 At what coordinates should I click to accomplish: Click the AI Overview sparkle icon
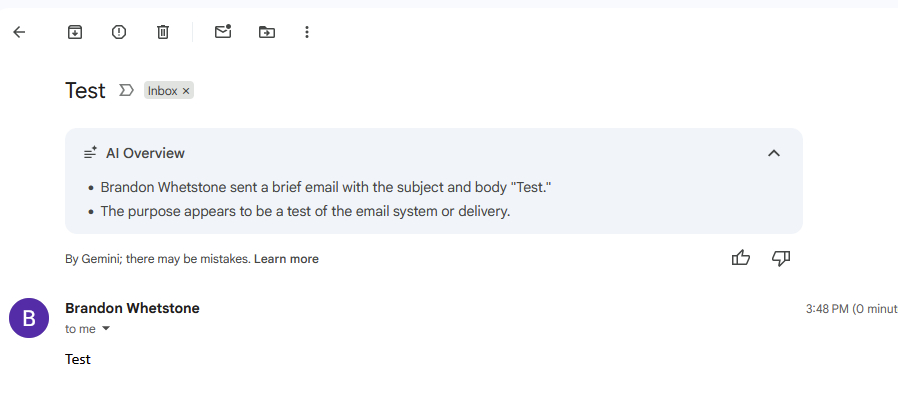click(90, 153)
